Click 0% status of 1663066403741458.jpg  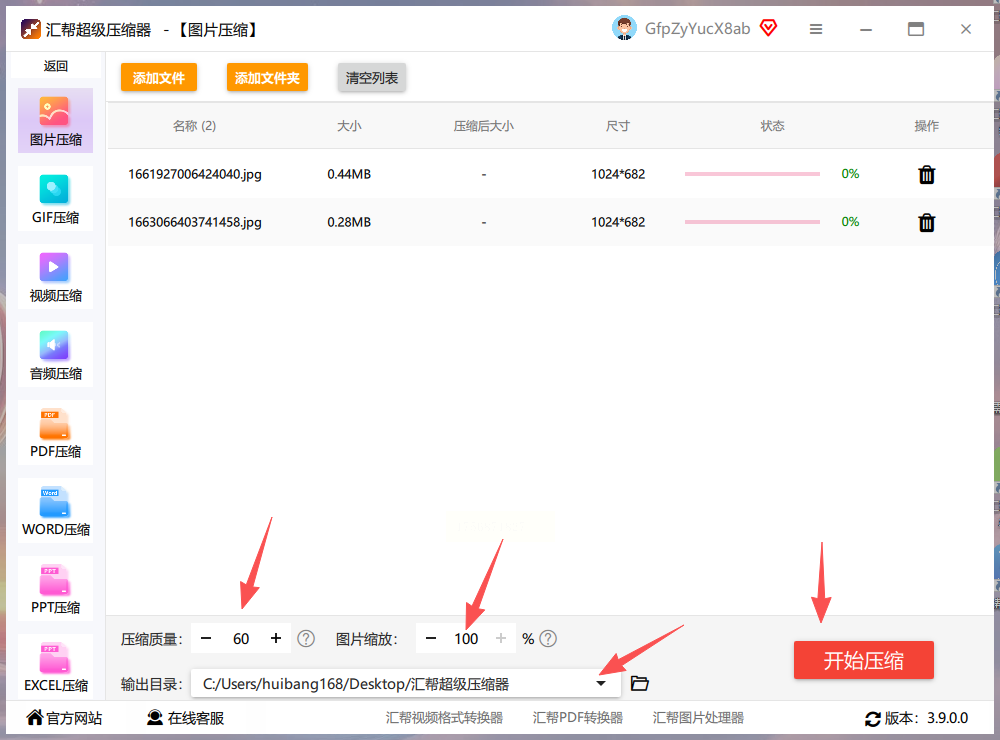point(850,221)
